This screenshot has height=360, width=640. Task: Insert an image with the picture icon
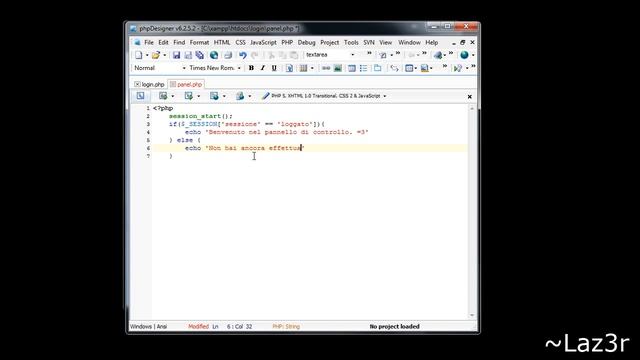(x=338, y=68)
